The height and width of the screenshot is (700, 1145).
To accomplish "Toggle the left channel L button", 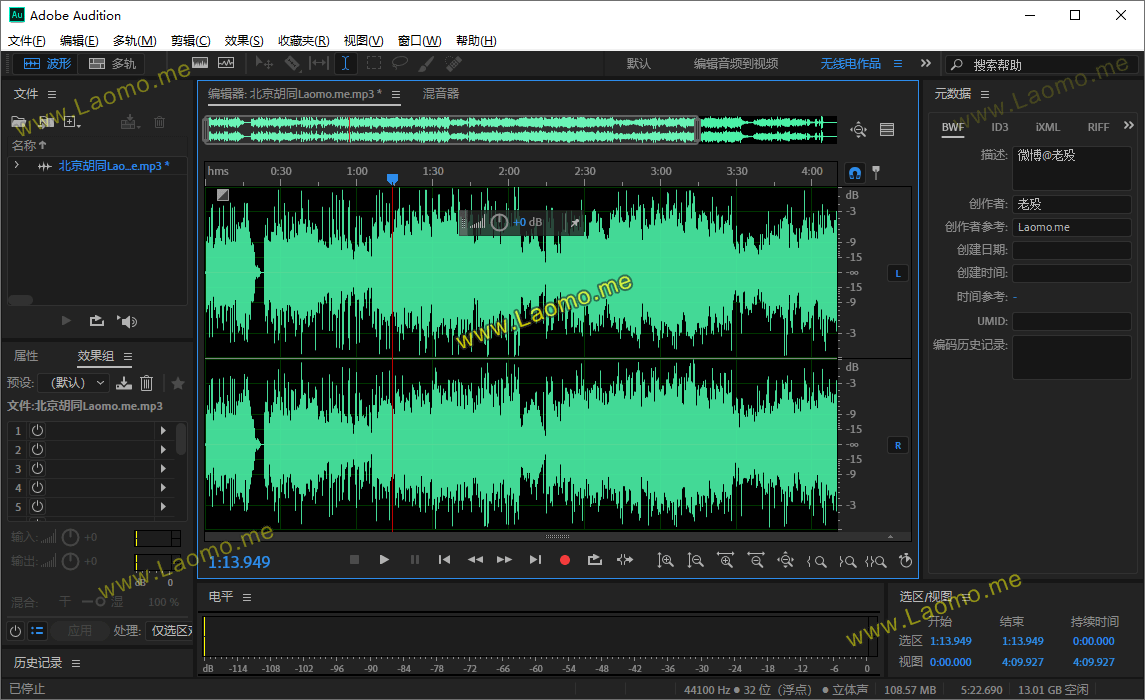I will [x=897, y=274].
